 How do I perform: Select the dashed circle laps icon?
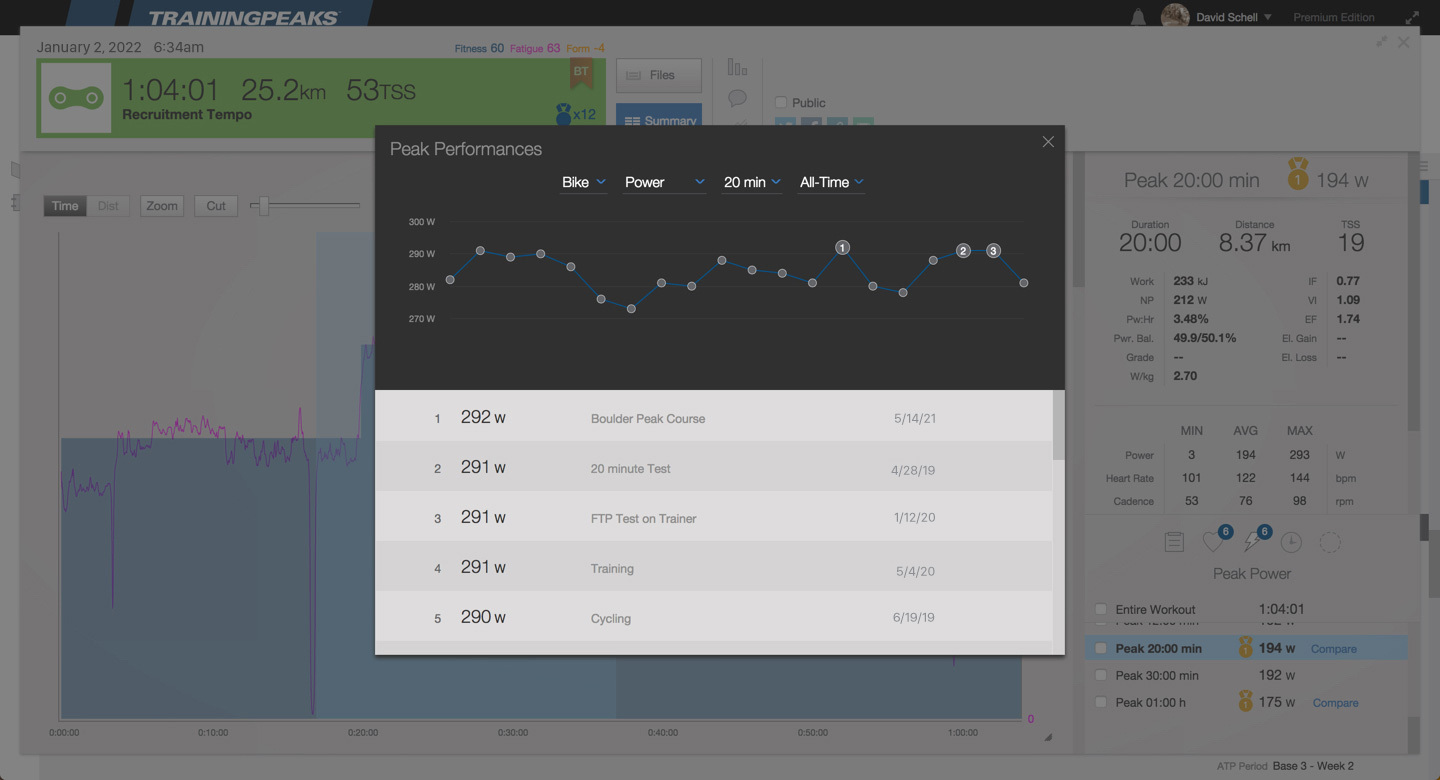pyautogui.click(x=1330, y=541)
